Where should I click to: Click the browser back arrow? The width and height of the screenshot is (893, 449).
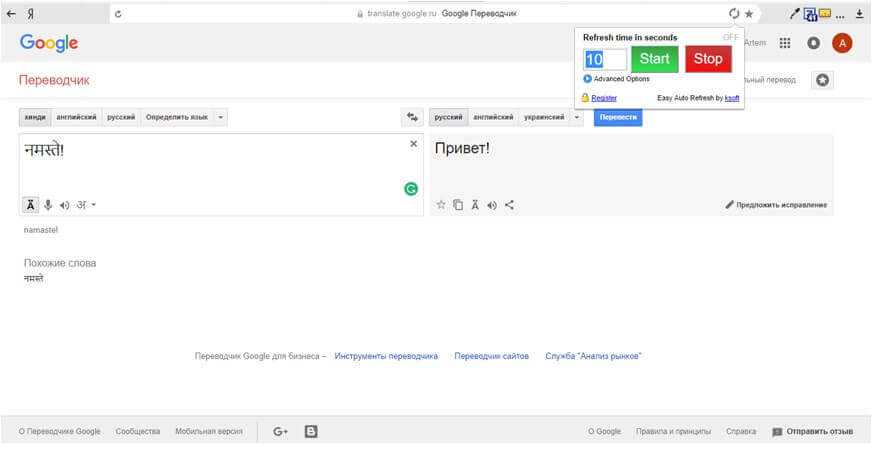click(11, 14)
